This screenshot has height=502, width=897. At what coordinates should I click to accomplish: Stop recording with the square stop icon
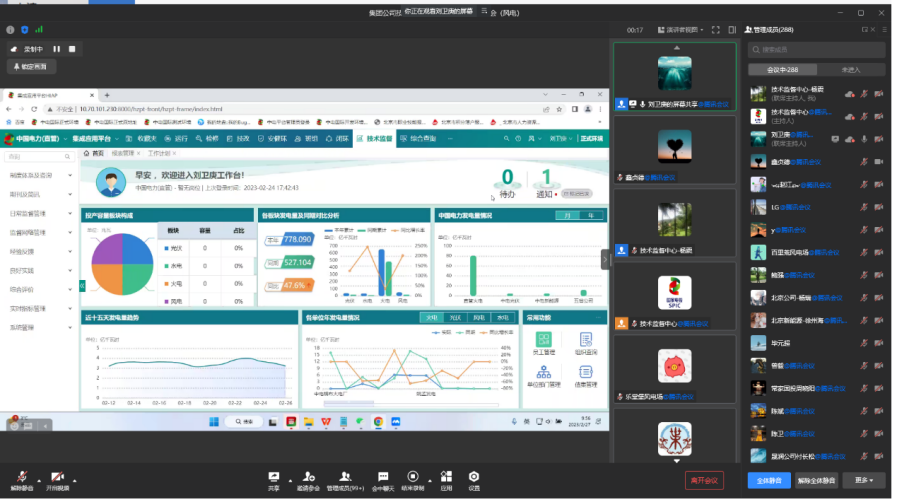point(71,48)
